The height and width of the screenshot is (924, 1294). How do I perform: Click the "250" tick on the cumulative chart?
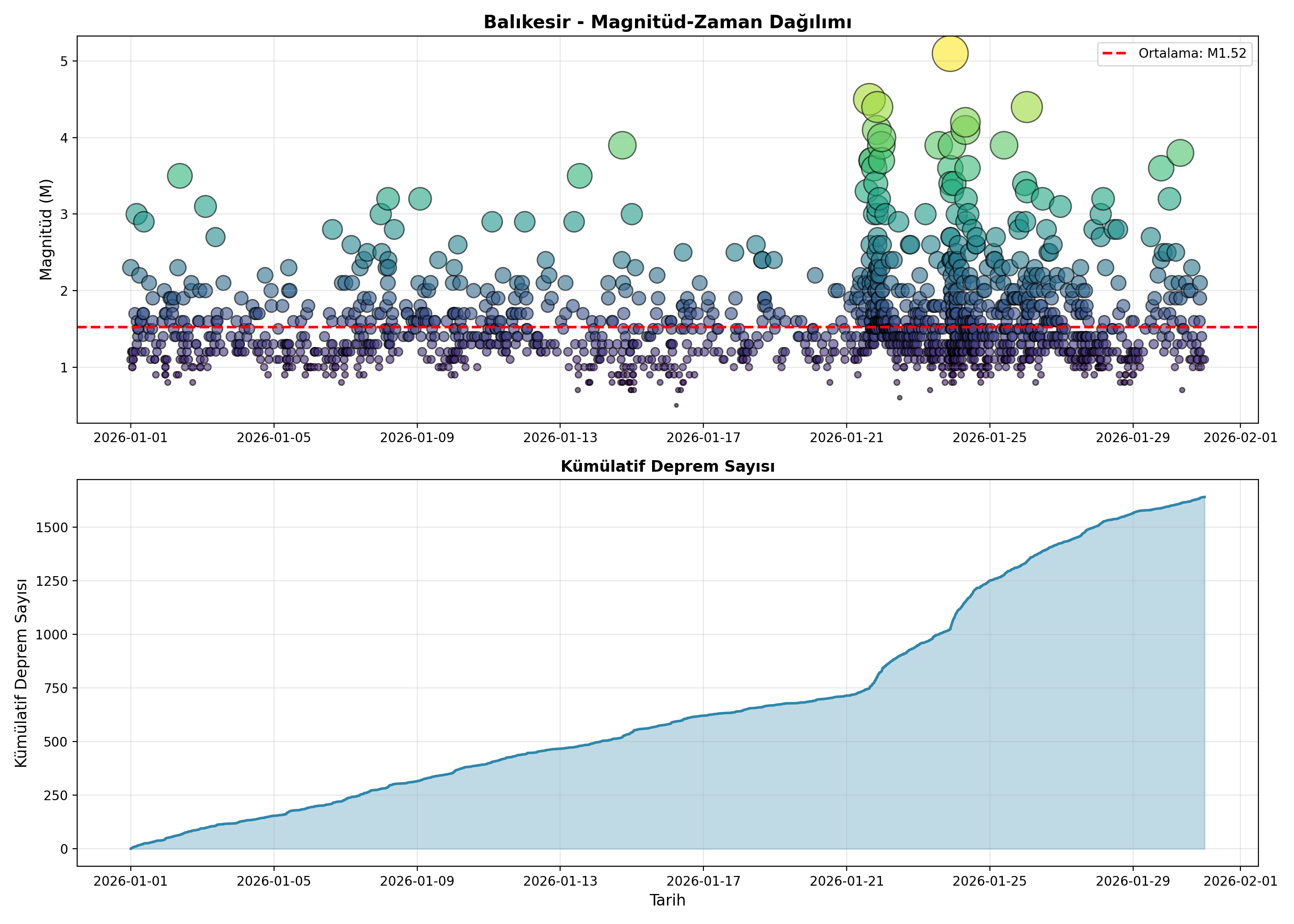coord(56,796)
